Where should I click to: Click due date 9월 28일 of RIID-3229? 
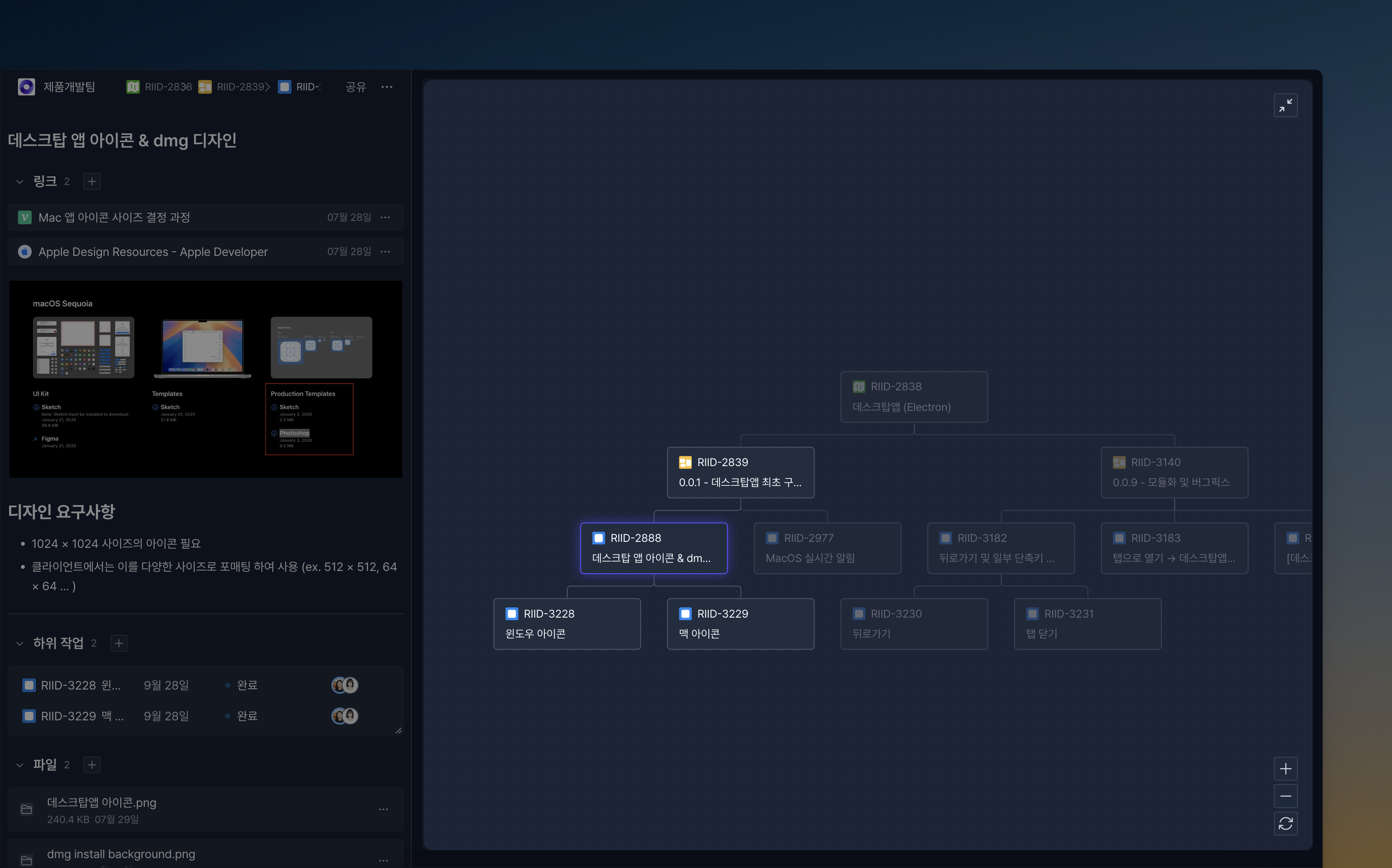pos(167,716)
